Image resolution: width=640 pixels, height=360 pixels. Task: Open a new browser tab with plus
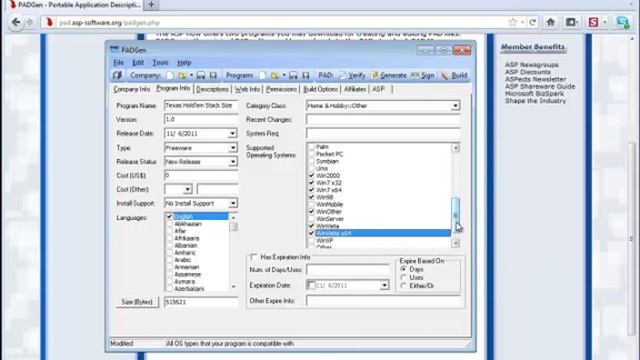coord(151,5)
